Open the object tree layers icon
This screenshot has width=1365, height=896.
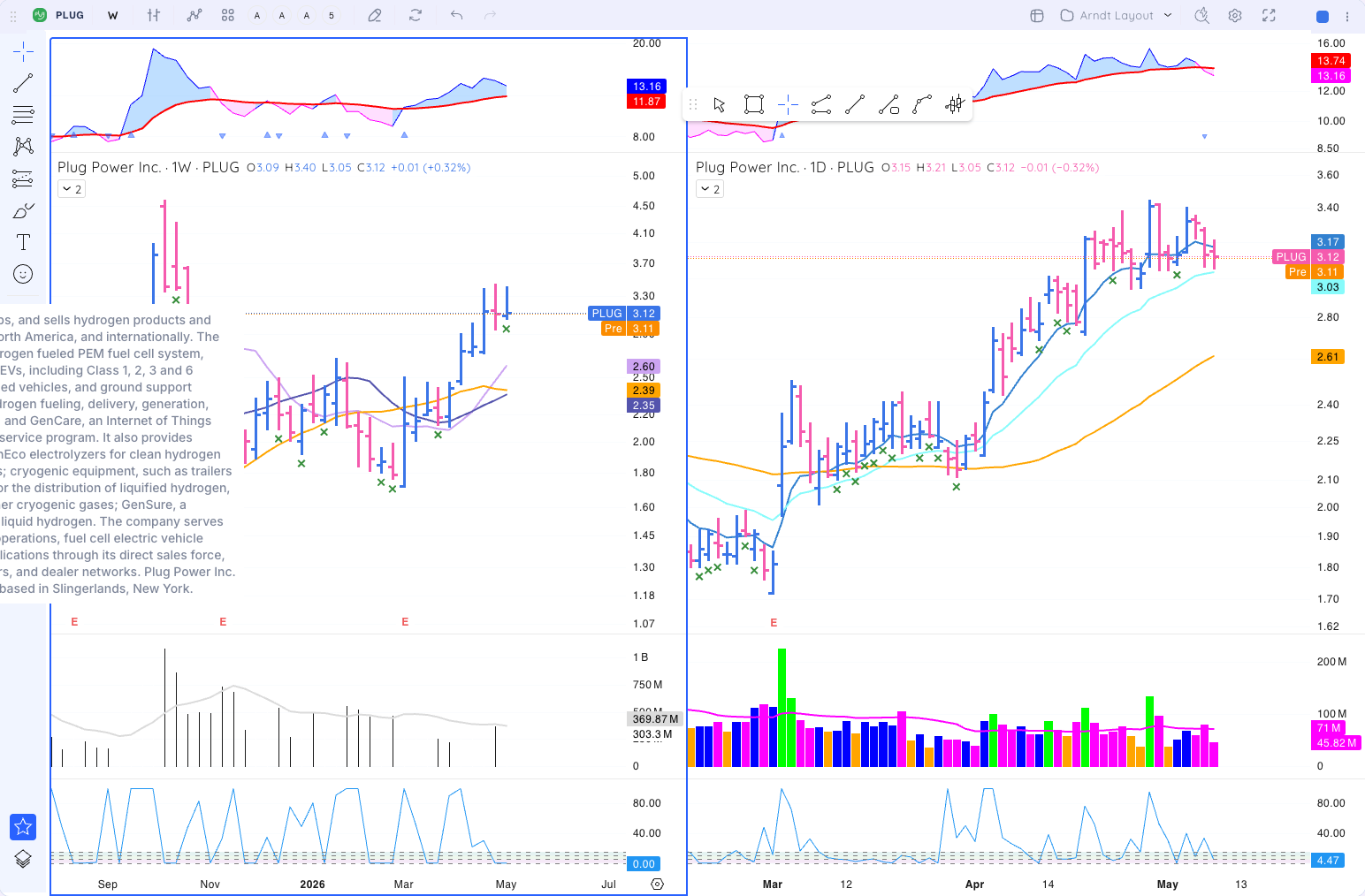pyautogui.click(x=23, y=859)
